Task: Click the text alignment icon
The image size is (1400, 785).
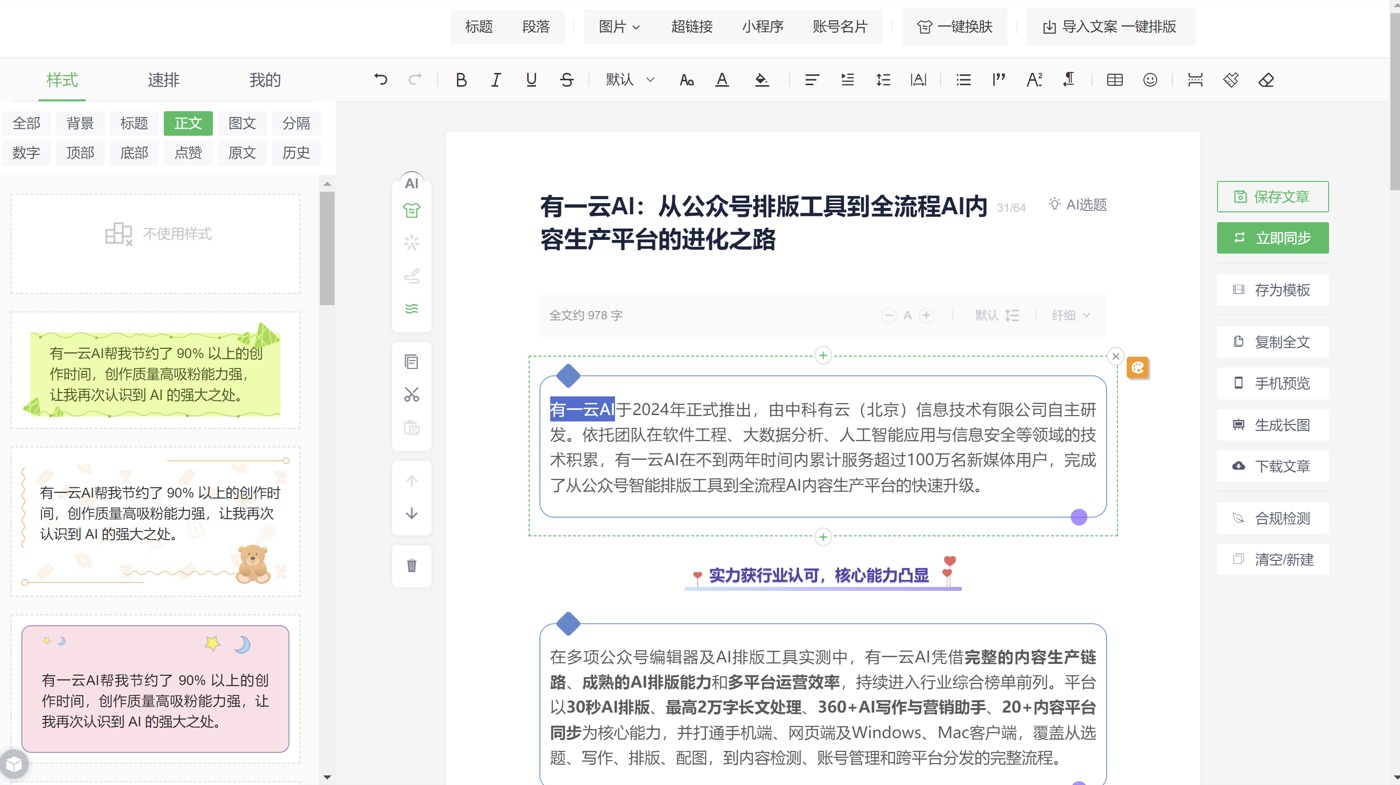Action: 812,80
